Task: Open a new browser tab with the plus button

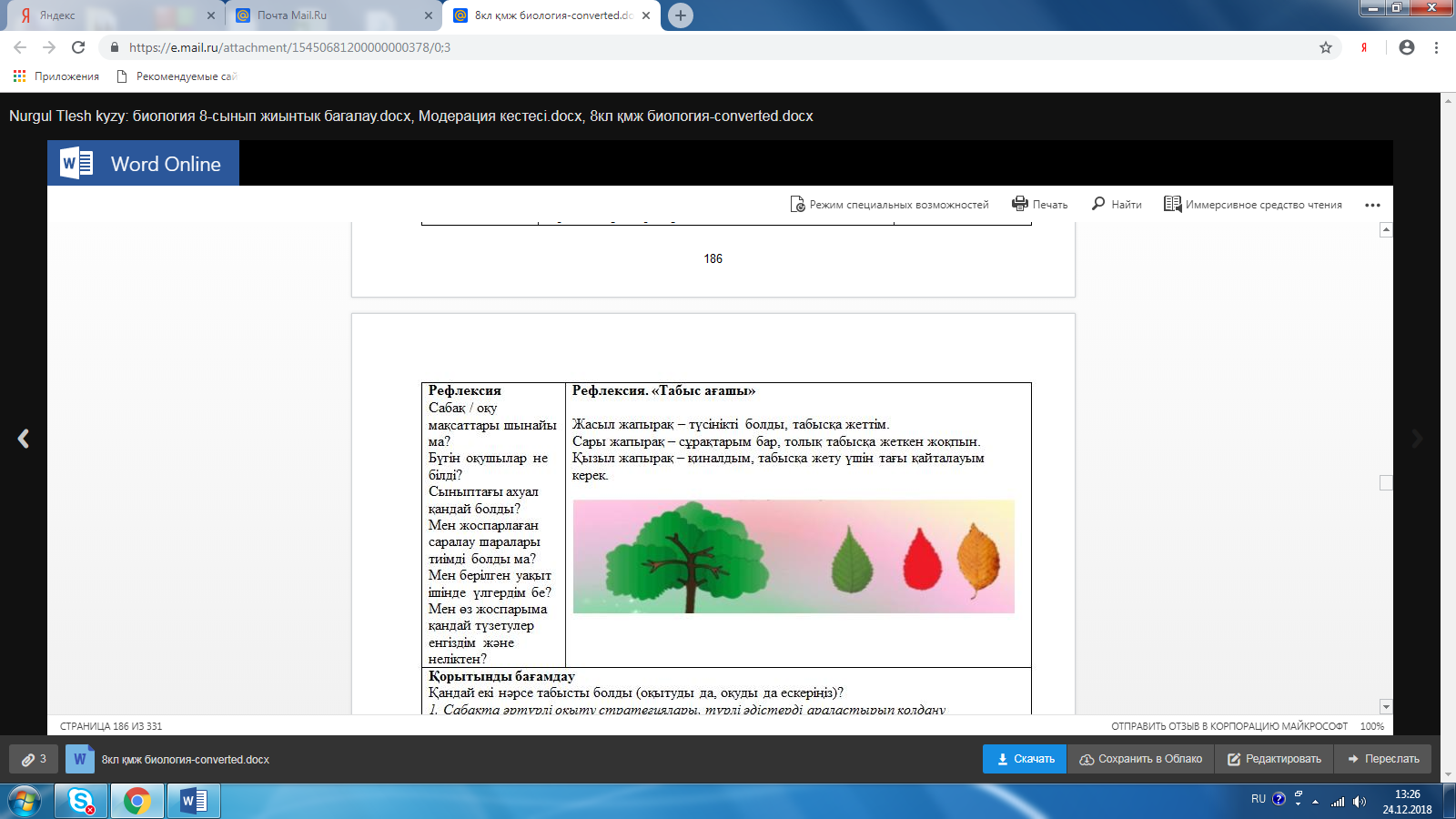Action: pos(680,15)
